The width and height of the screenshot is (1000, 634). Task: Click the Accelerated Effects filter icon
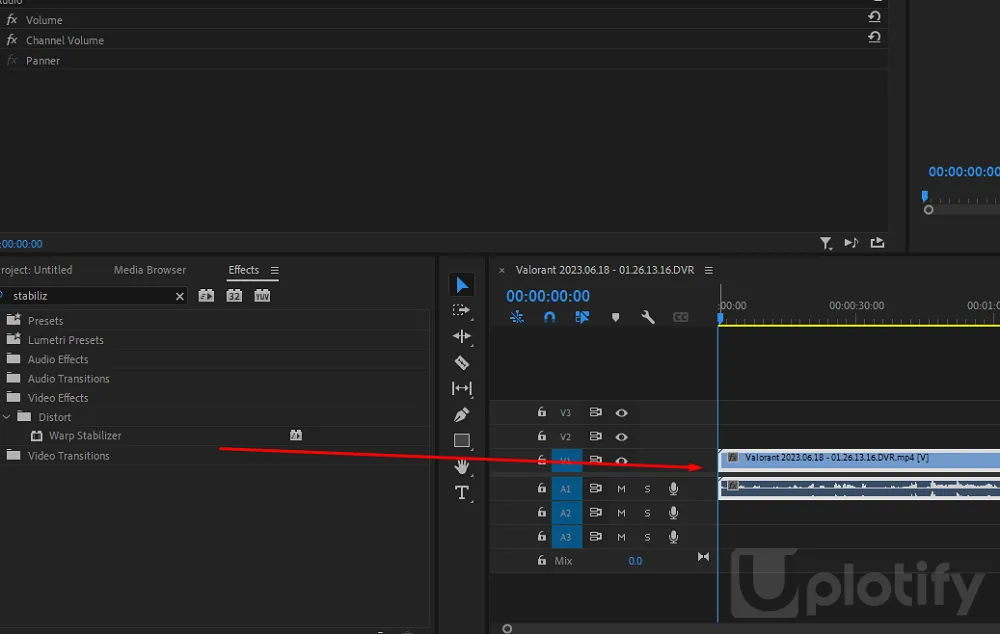pos(206,296)
